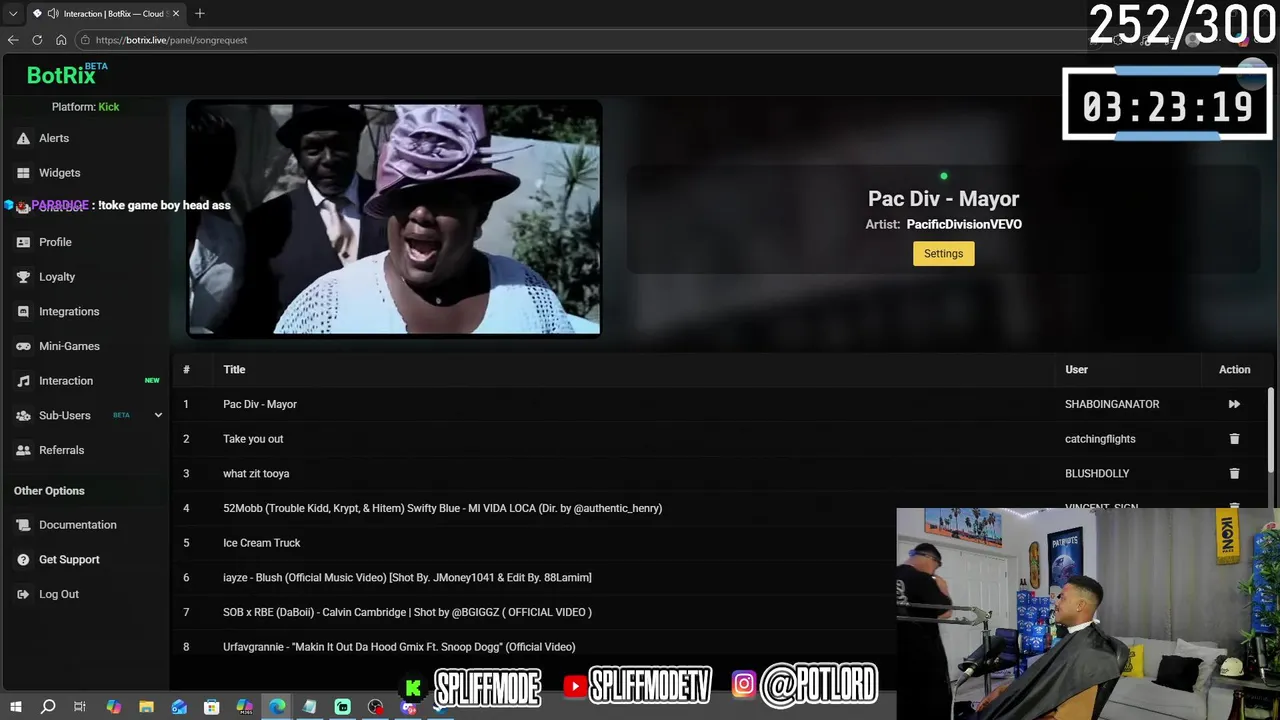Open the Loyalty trophy icon

tap(23, 277)
